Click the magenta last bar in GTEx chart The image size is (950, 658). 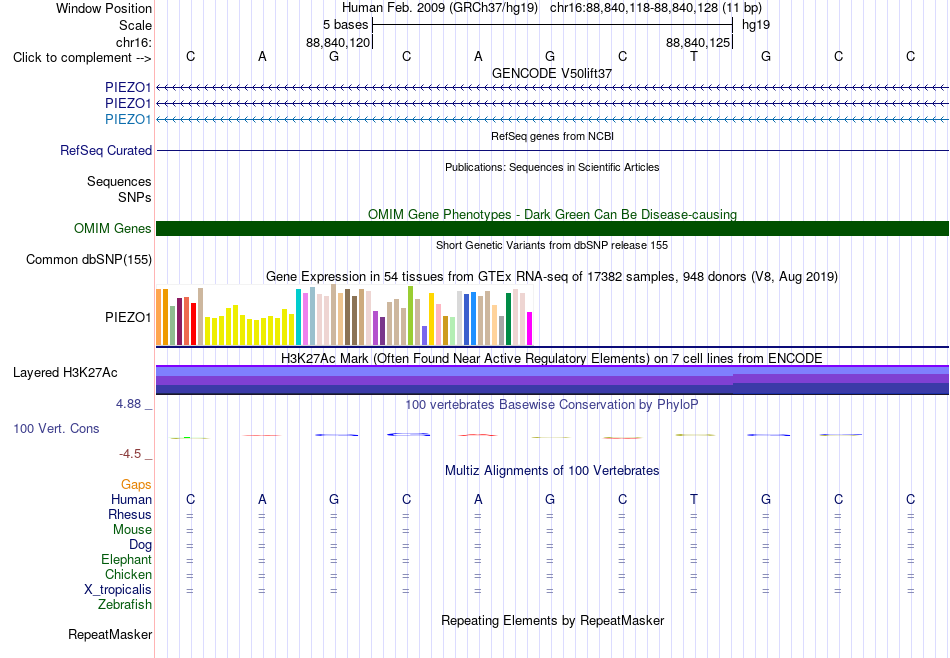tap(530, 328)
